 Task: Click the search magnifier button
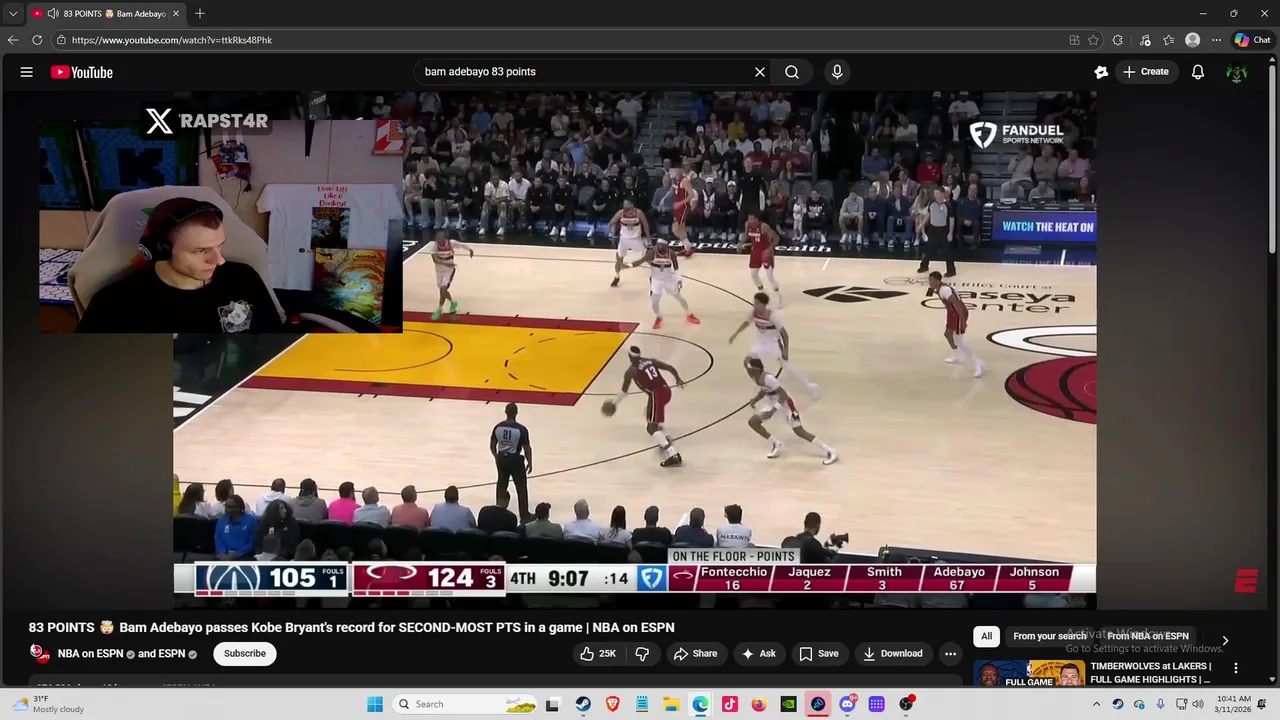pyautogui.click(x=792, y=72)
